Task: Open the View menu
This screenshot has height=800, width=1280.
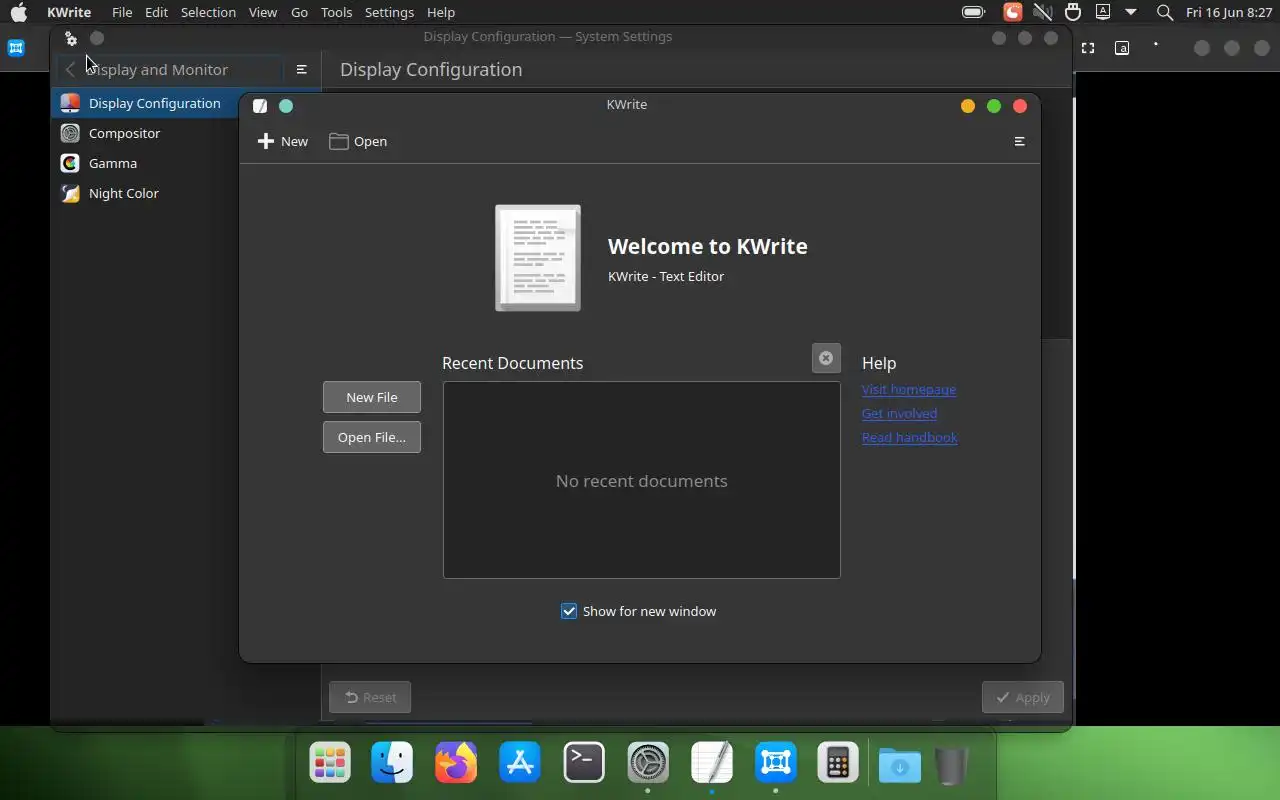Action: [x=263, y=12]
